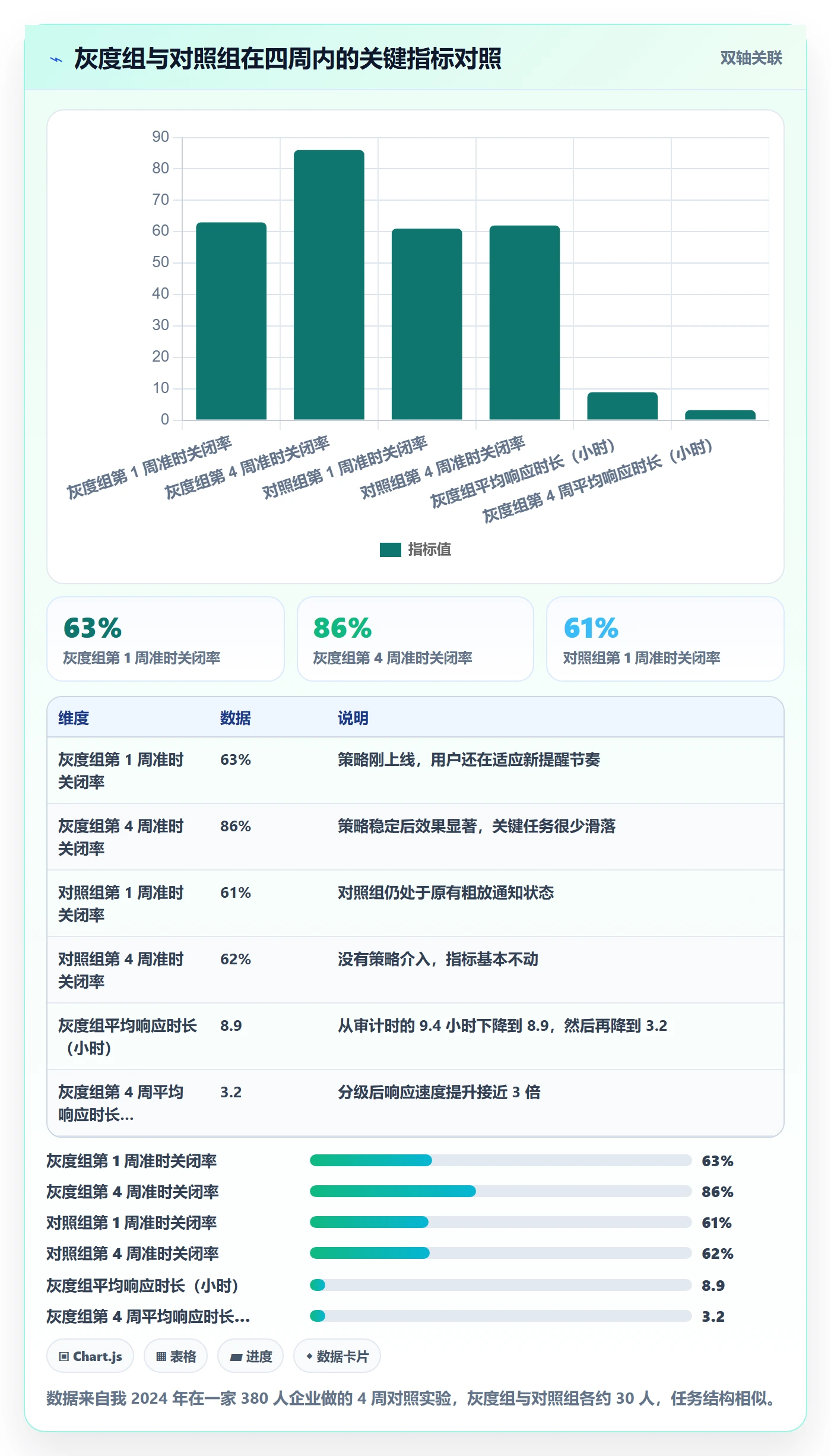Click the table cell starting 从审计时的 9.4 小时
The image size is (831, 1456).
(503, 1025)
